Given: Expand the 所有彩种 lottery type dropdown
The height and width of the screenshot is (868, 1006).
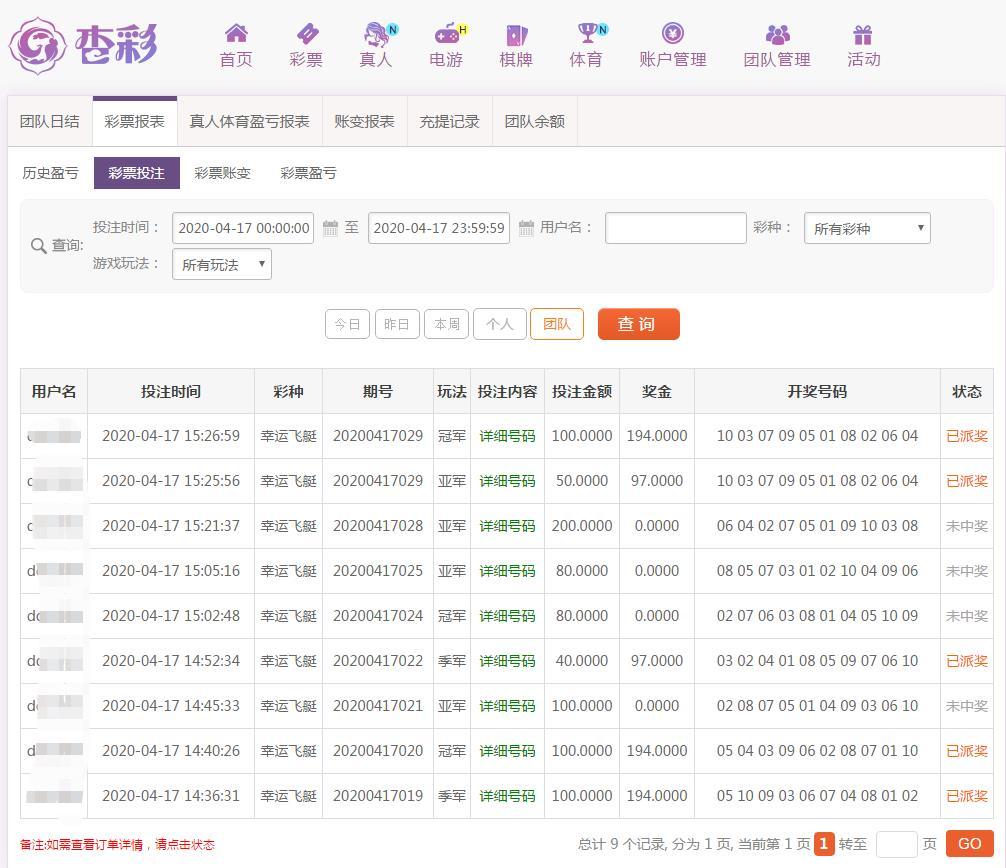Looking at the screenshot, I should (867, 229).
